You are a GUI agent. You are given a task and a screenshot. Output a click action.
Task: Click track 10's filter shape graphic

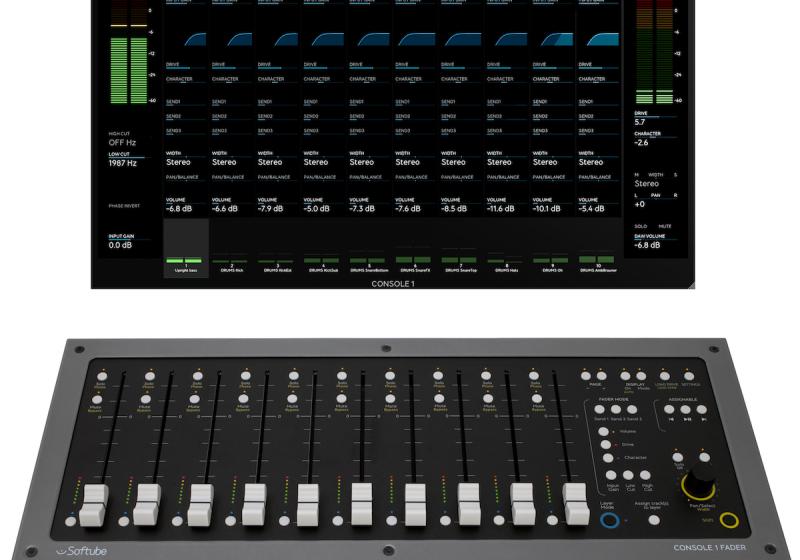pos(603,40)
